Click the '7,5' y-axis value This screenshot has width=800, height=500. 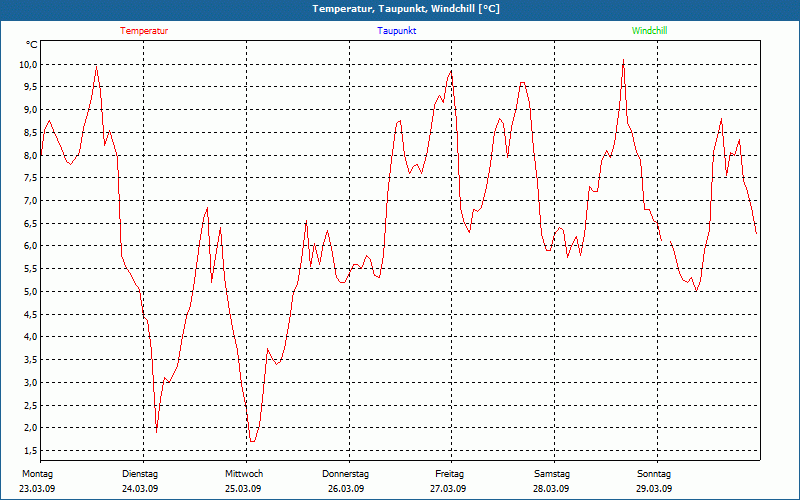coord(31,178)
